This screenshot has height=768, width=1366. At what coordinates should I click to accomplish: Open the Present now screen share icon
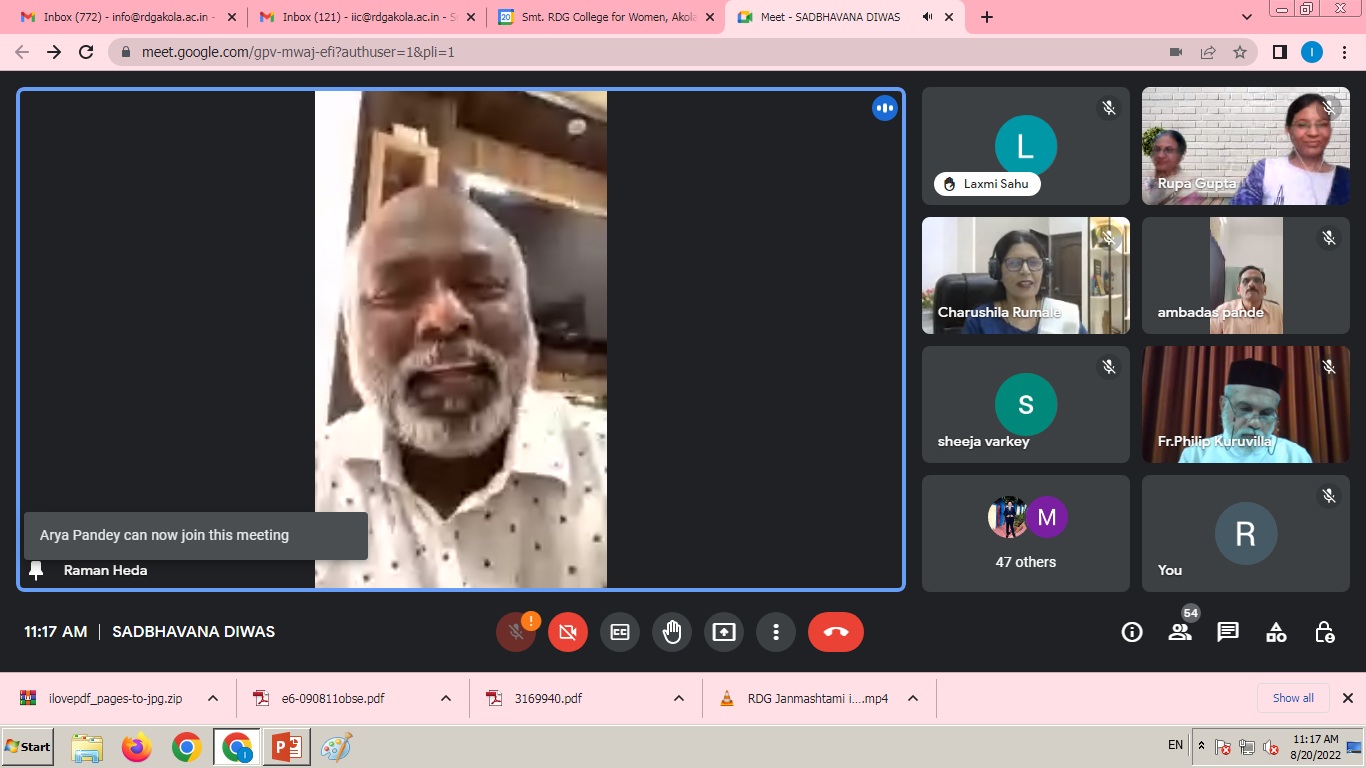coord(724,632)
